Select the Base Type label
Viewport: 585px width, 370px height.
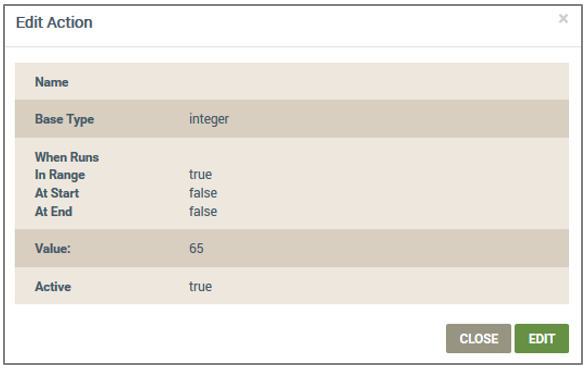(64, 119)
